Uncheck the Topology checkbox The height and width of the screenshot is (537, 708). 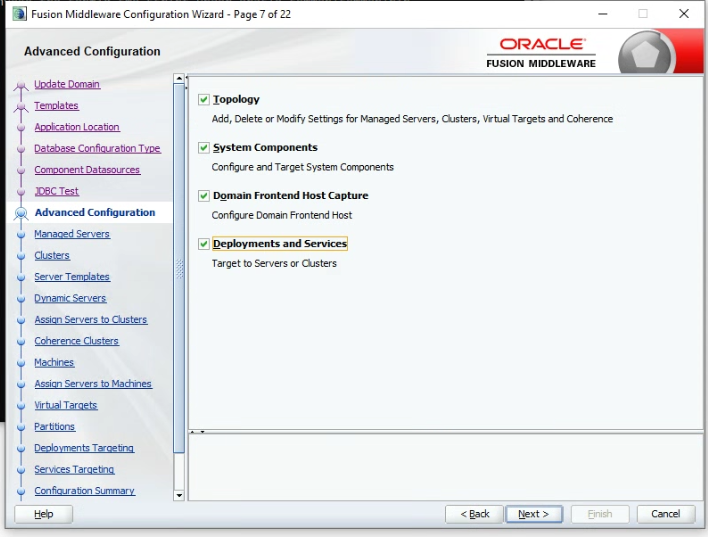pos(204,99)
